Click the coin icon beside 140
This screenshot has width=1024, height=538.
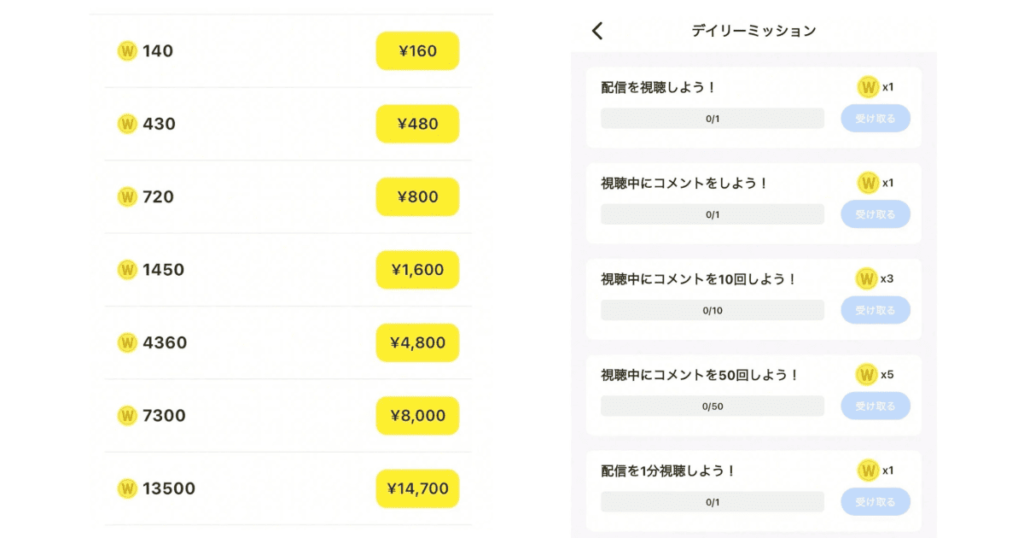127,51
